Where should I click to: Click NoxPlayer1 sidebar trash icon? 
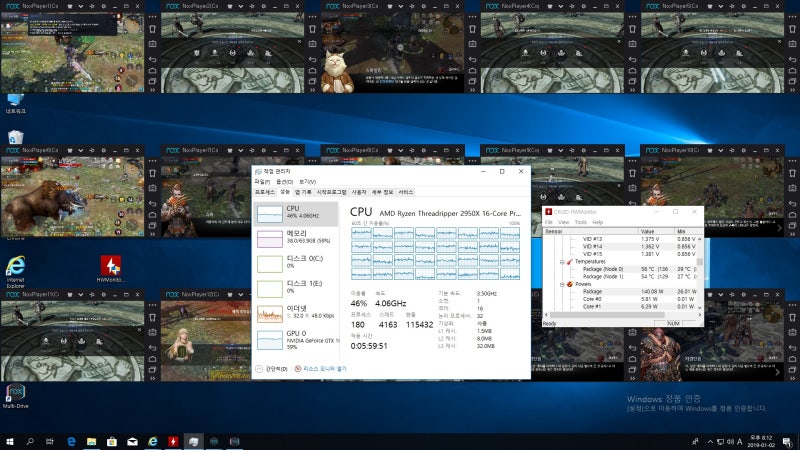[152, 29]
